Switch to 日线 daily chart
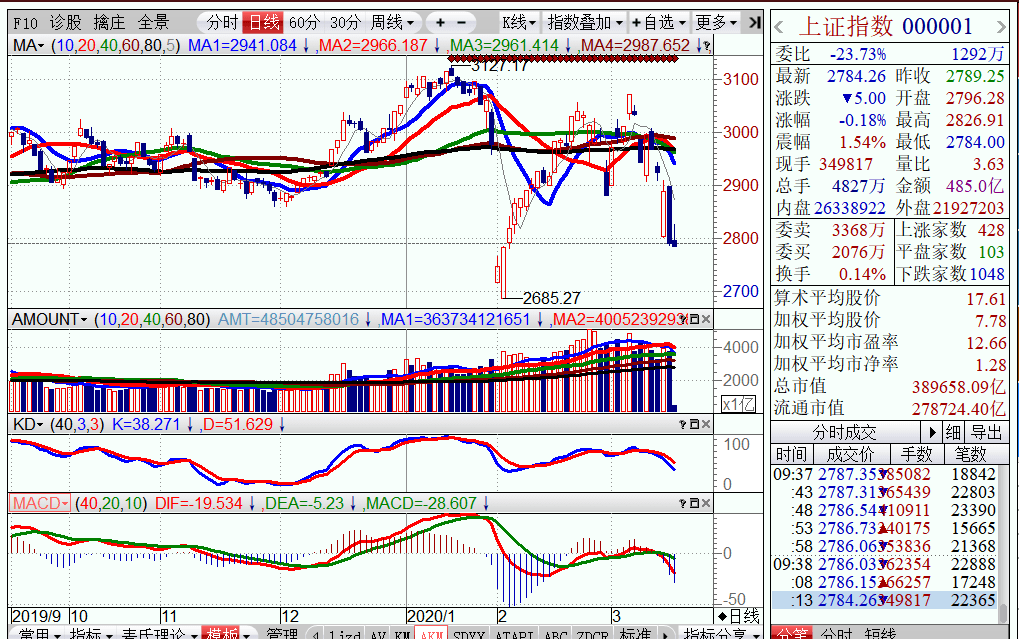This screenshot has width=1019, height=639. pyautogui.click(x=264, y=23)
